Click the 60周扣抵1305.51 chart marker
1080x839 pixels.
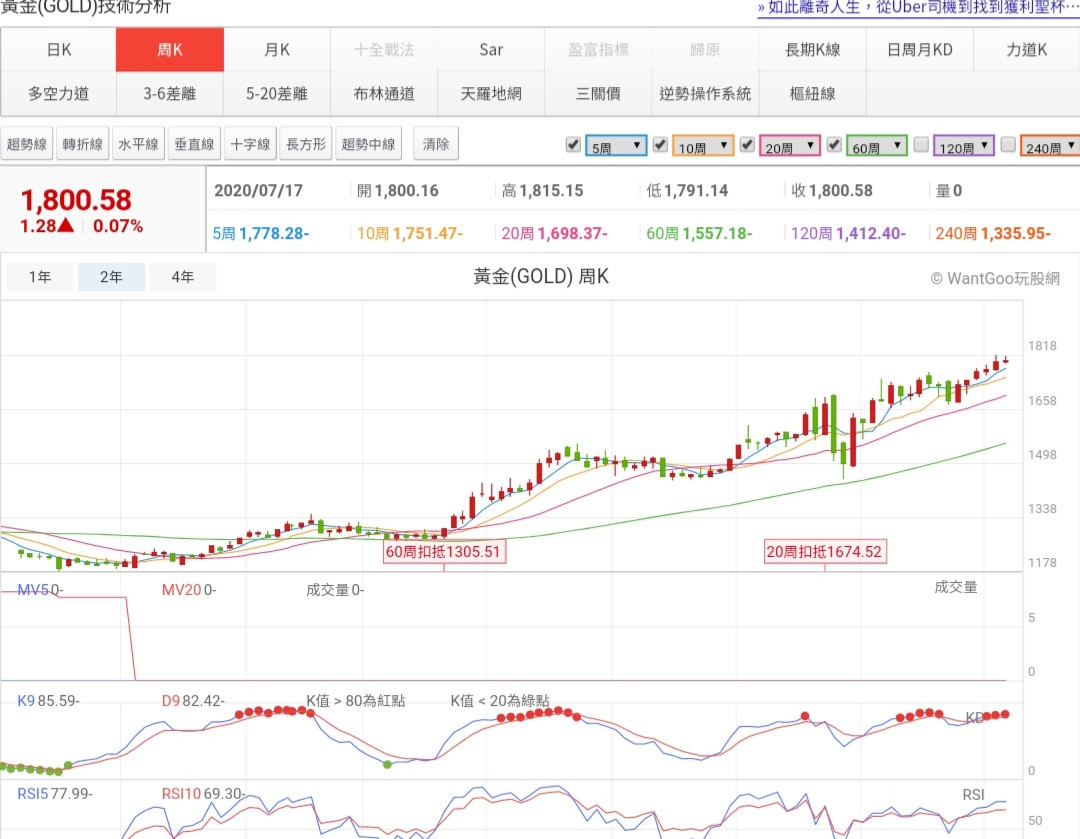[x=444, y=551]
